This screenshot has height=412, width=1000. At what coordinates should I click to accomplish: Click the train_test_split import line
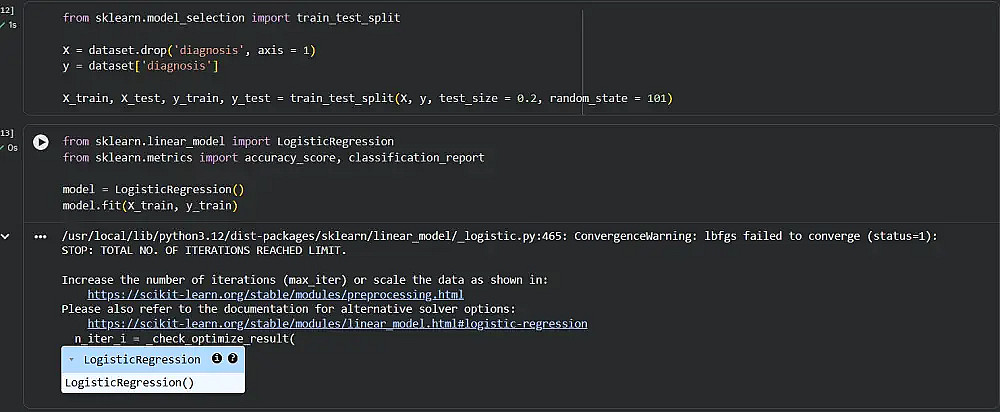pos(230,18)
